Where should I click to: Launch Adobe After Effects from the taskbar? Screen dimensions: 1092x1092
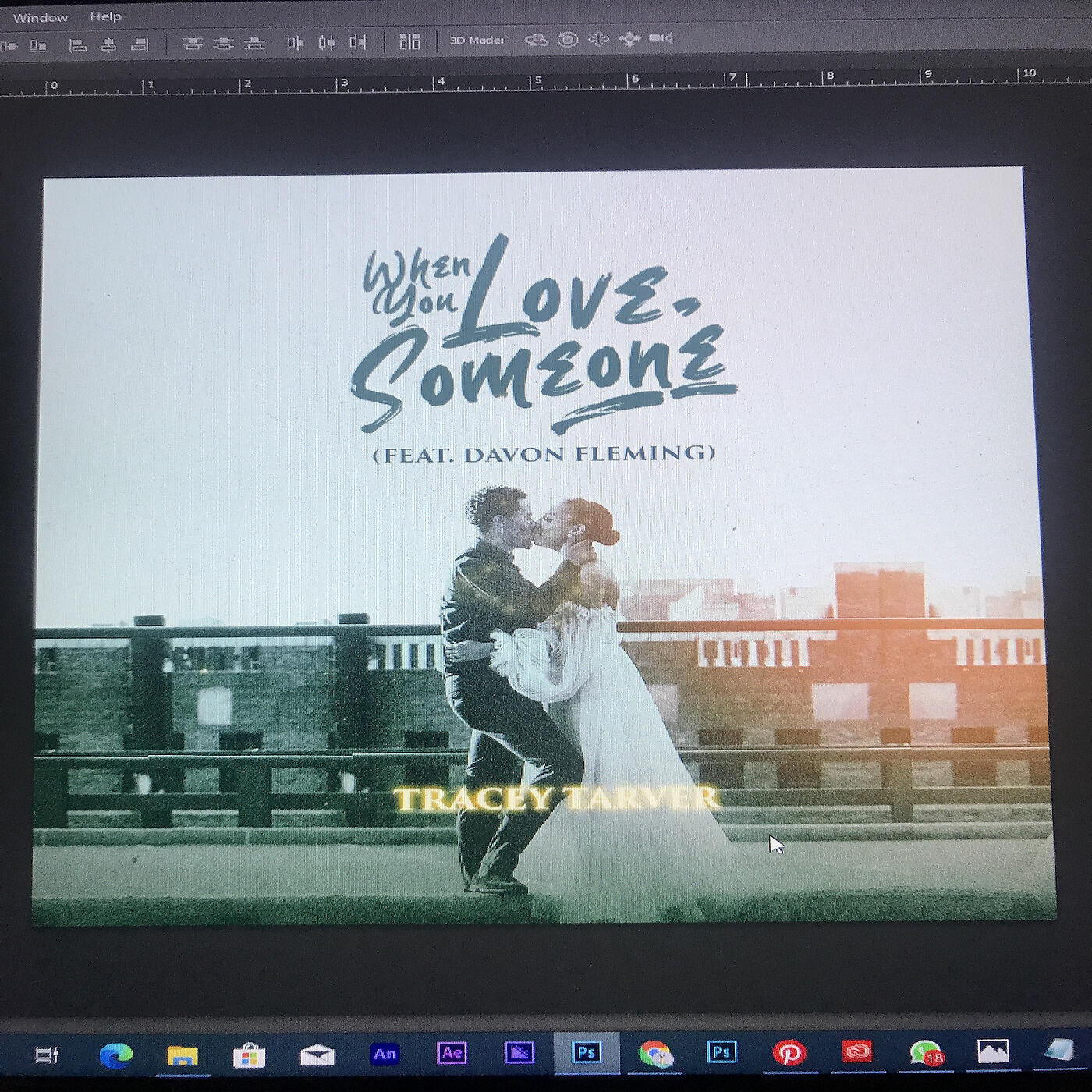(x=452, y=1053)
